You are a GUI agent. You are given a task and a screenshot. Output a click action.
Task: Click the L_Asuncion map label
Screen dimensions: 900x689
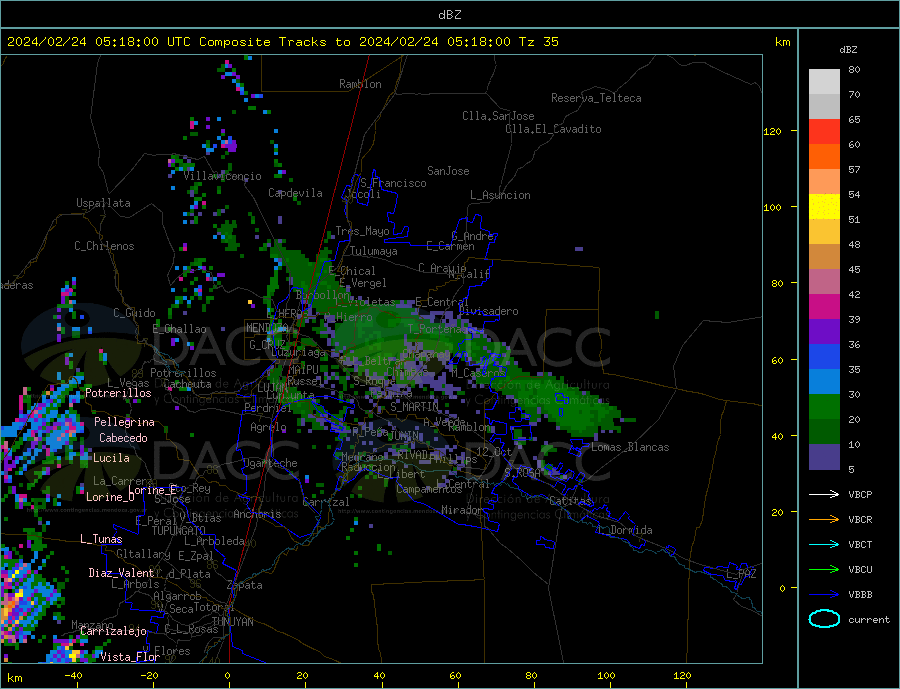click(x=500, y=195)
